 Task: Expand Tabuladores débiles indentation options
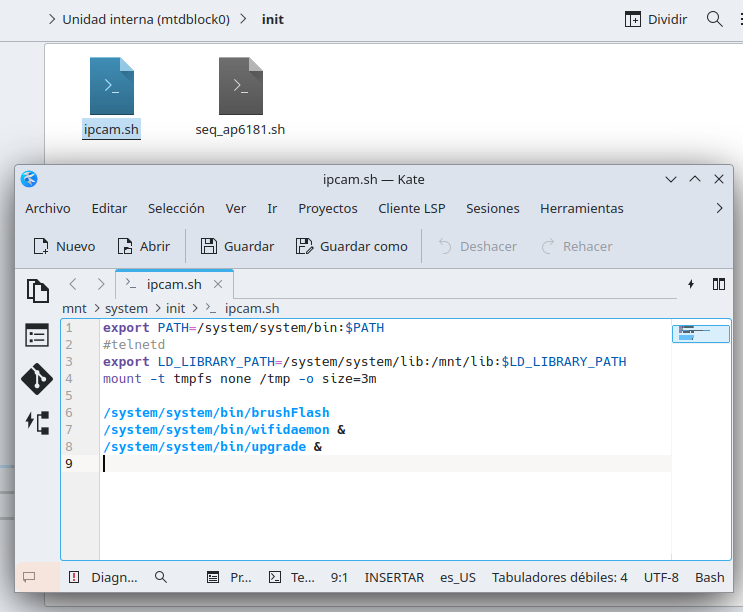pos(559,577)
